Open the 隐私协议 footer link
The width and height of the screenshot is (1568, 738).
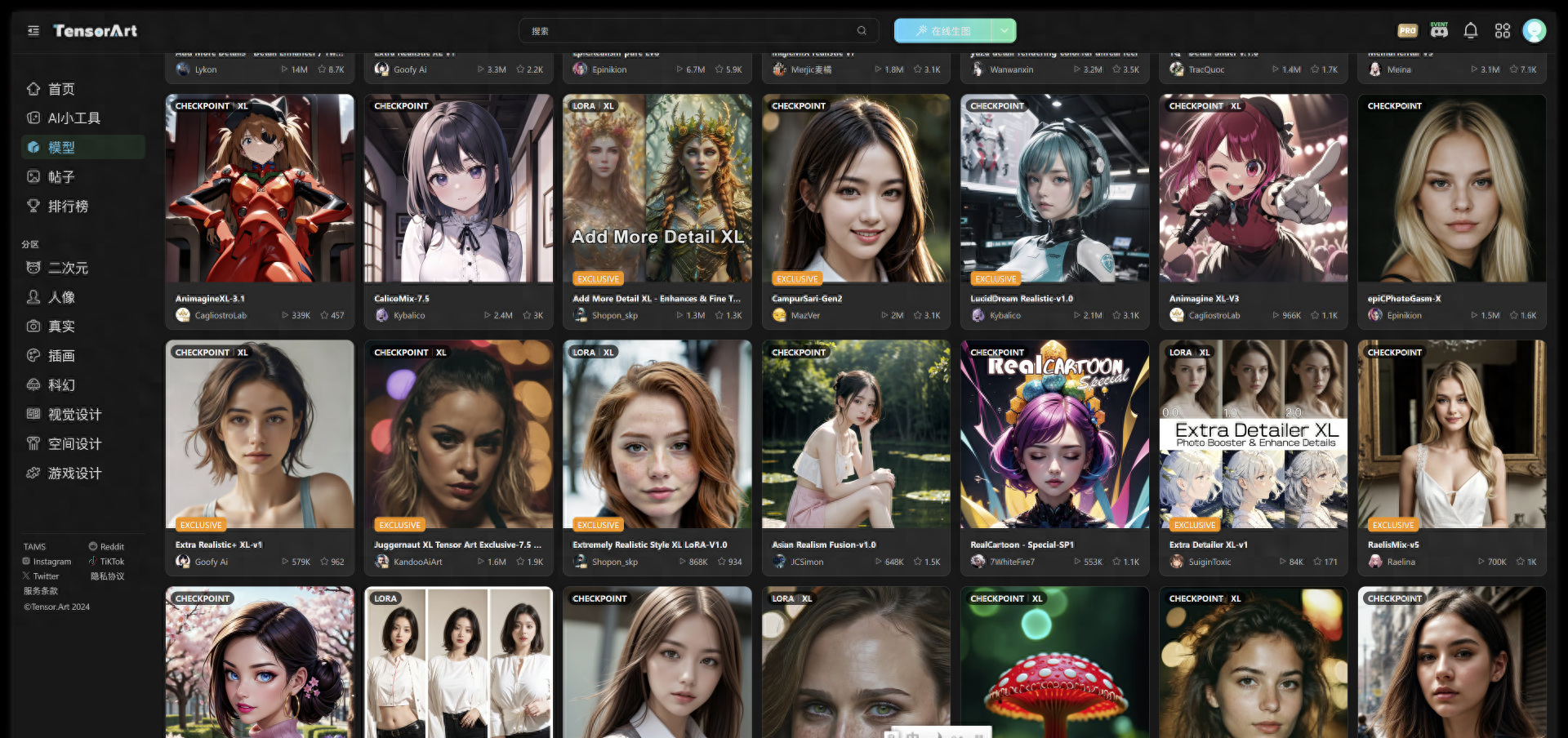coord(107,576)
